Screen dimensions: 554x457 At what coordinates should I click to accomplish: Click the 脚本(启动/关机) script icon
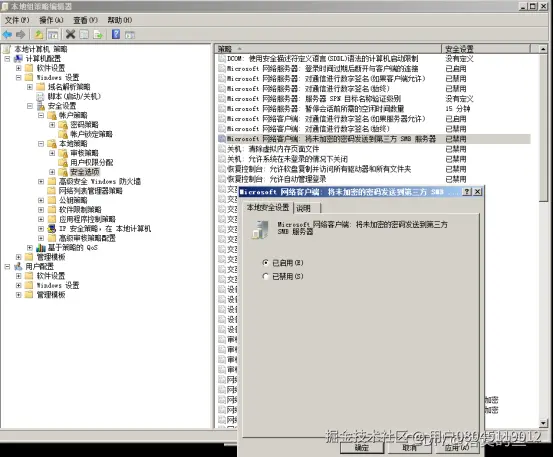pos(41,96)
